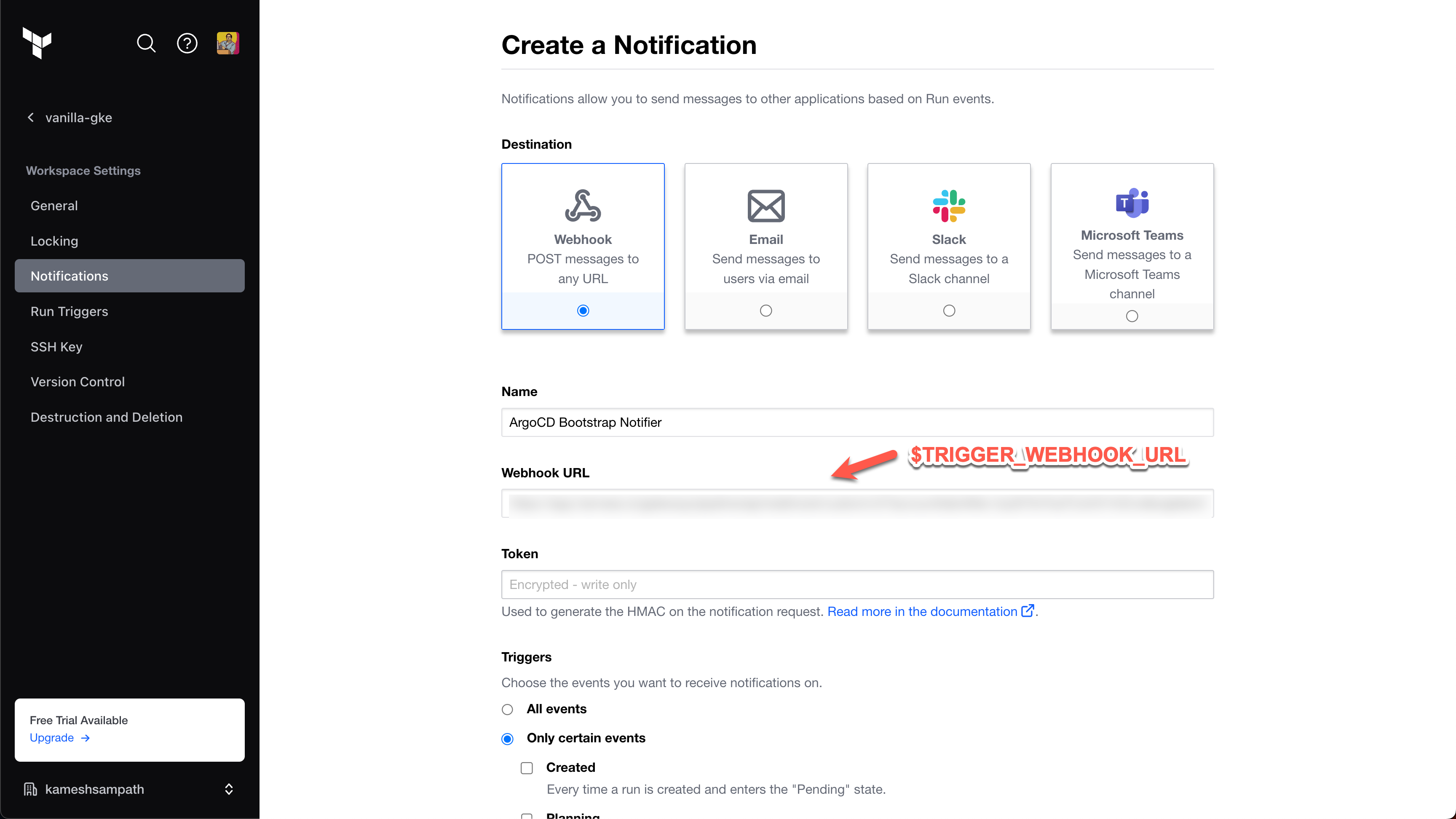The height and width of the screenshot is (819, 1456).
Task: Click the Token input field
Action: [857, 584]
